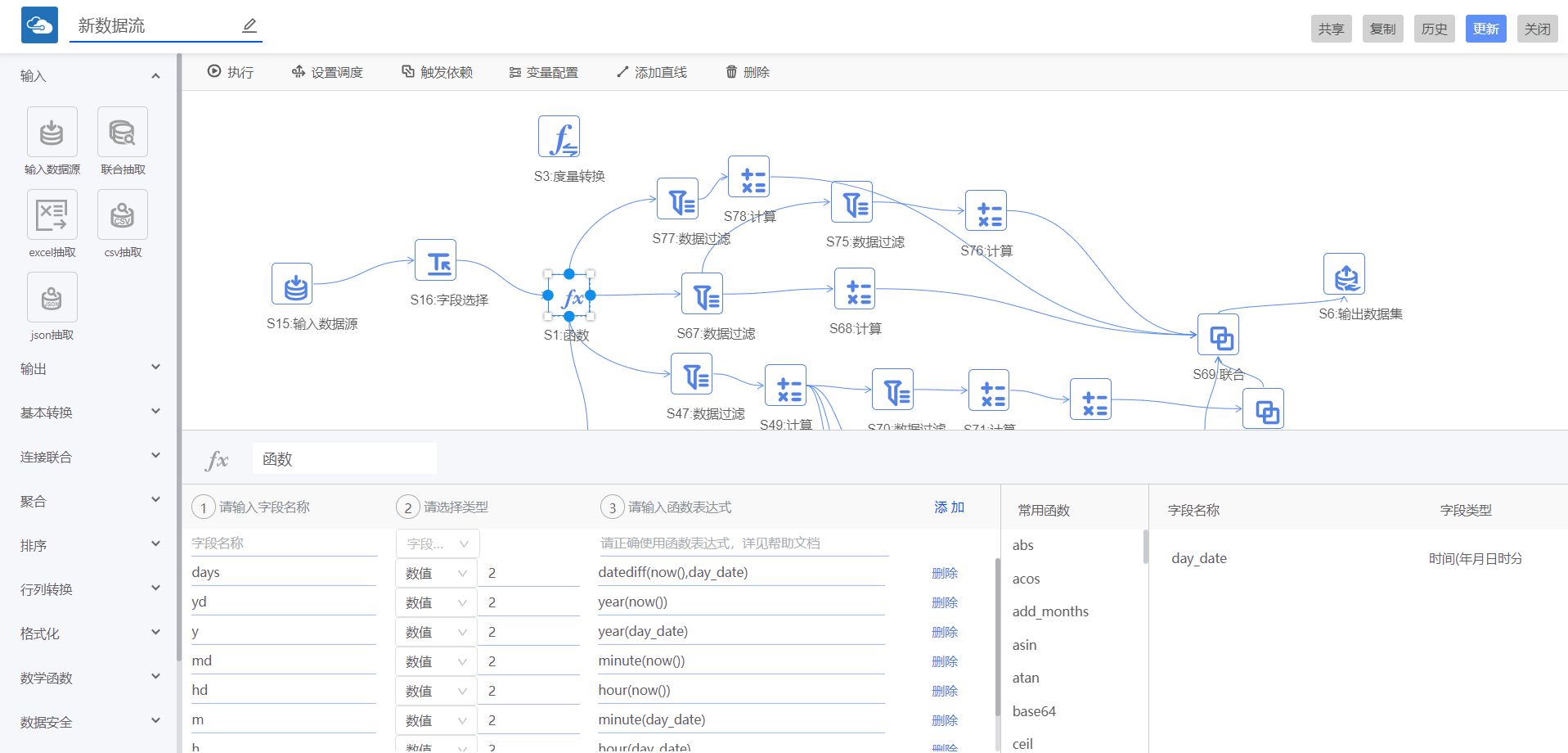This screenshot has width=1568, height=753.
Task: Delete the yd field row
Action: click(x=945, y=602)
